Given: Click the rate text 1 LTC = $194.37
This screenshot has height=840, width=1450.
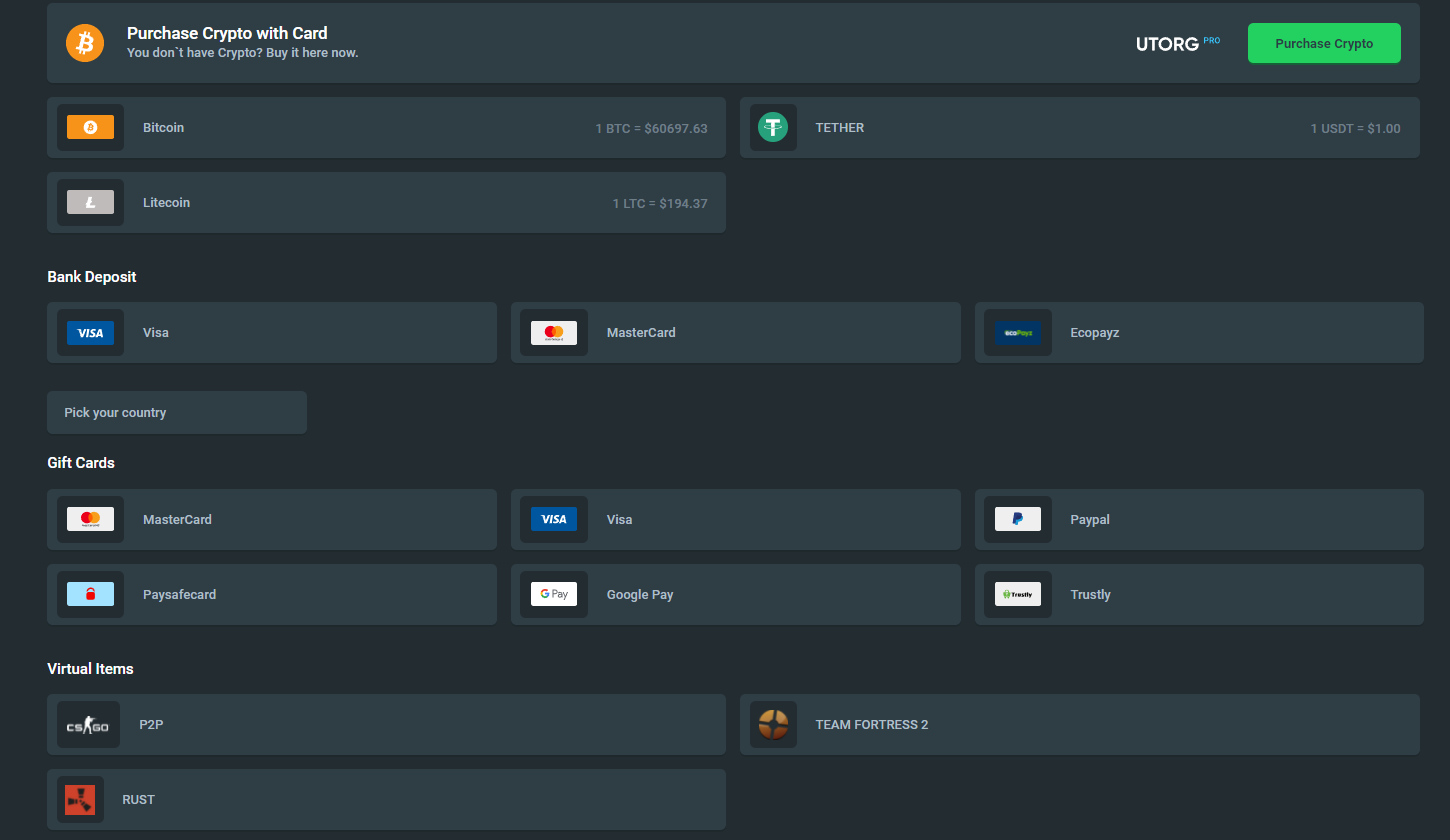Looking at the screenshot, I should click(x=660, y=203).
